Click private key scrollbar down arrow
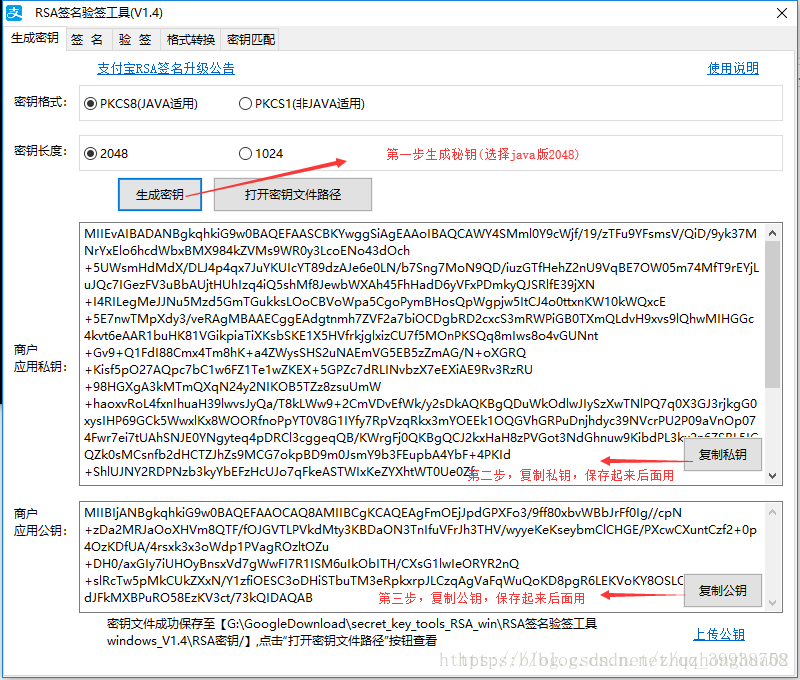The width and height of the screenshot is (800, 680). [x=772, y=476]
